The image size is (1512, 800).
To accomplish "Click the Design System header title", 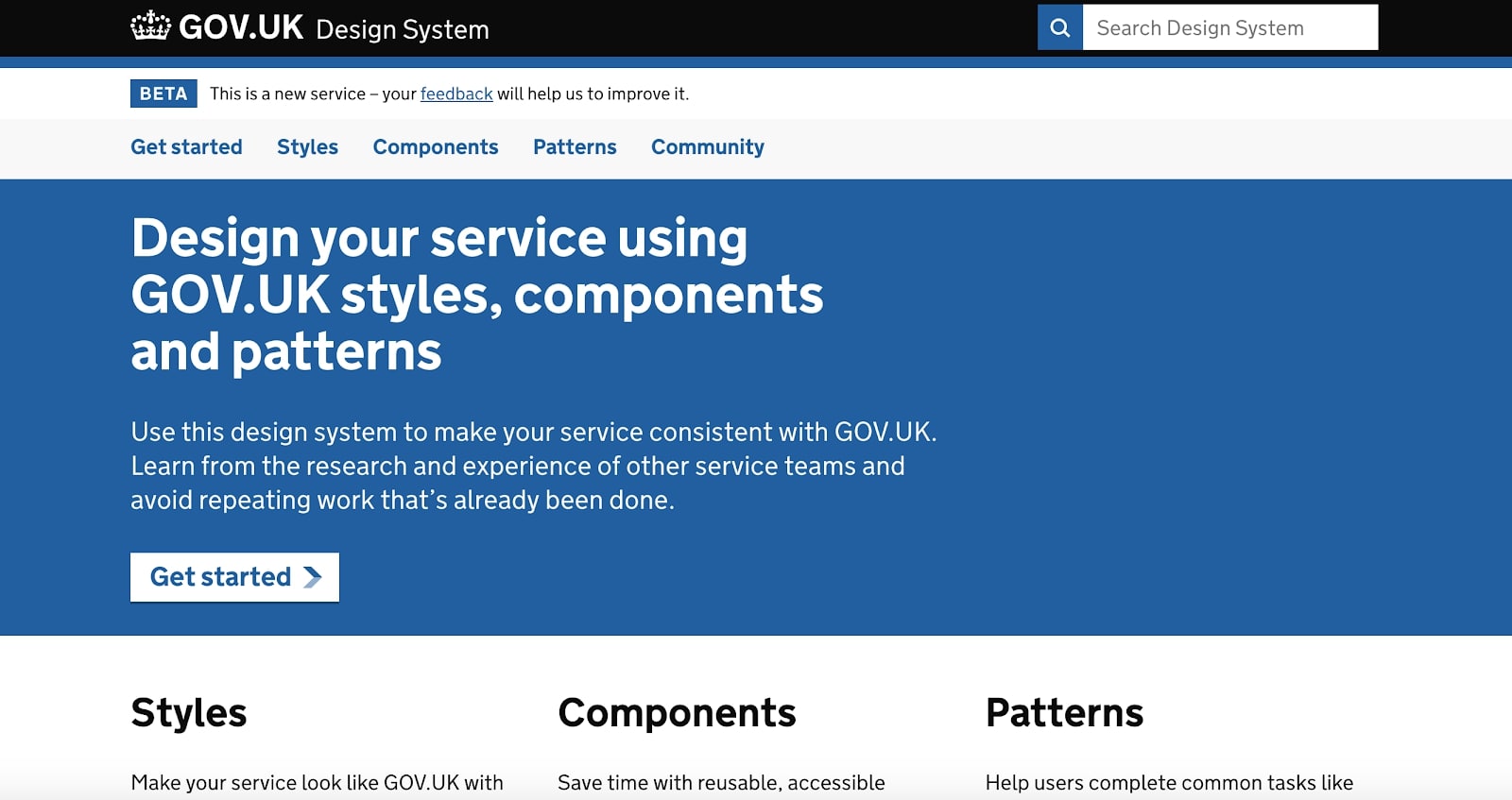I will [x=403, y=29].
